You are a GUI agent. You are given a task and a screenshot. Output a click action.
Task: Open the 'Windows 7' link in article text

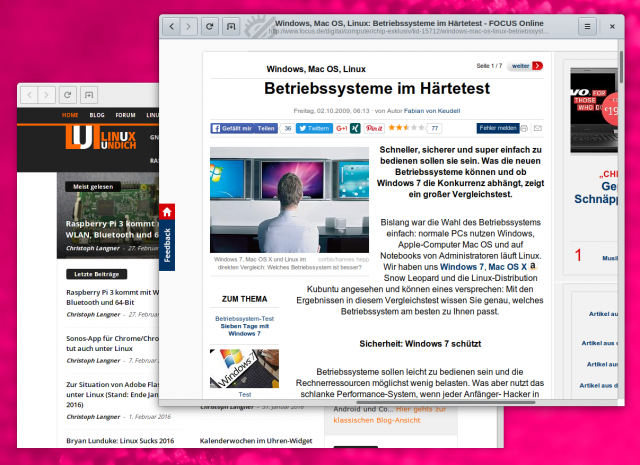tap(462, 267)
